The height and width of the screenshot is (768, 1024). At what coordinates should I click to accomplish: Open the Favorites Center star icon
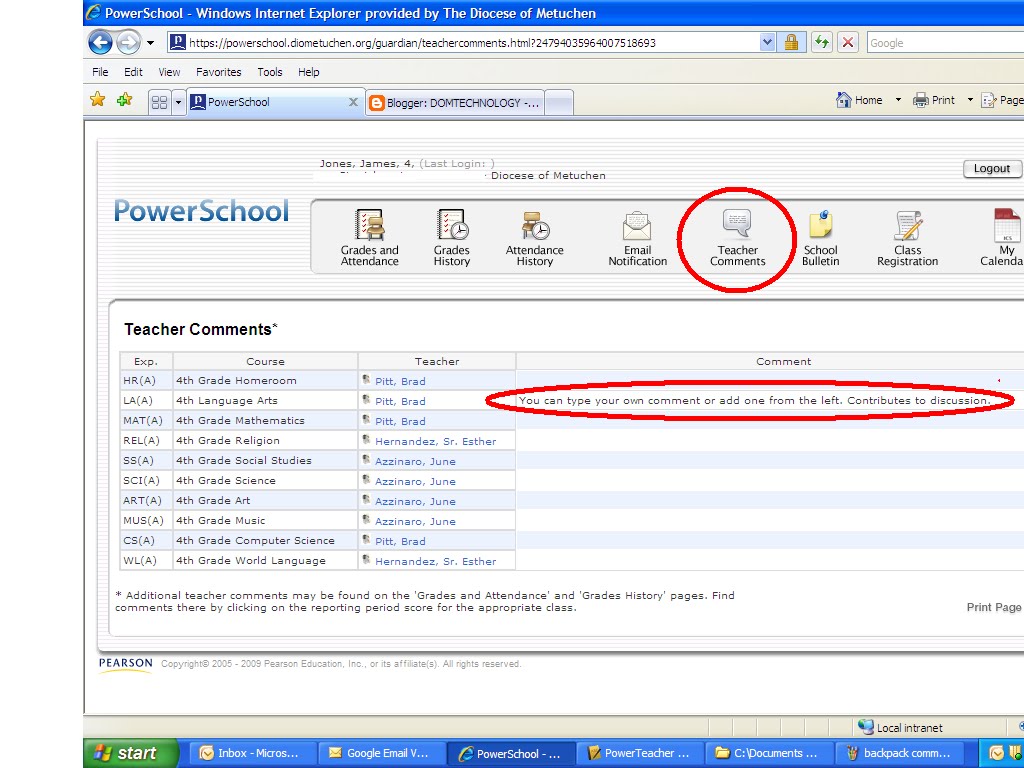click(x=97, y=100)
